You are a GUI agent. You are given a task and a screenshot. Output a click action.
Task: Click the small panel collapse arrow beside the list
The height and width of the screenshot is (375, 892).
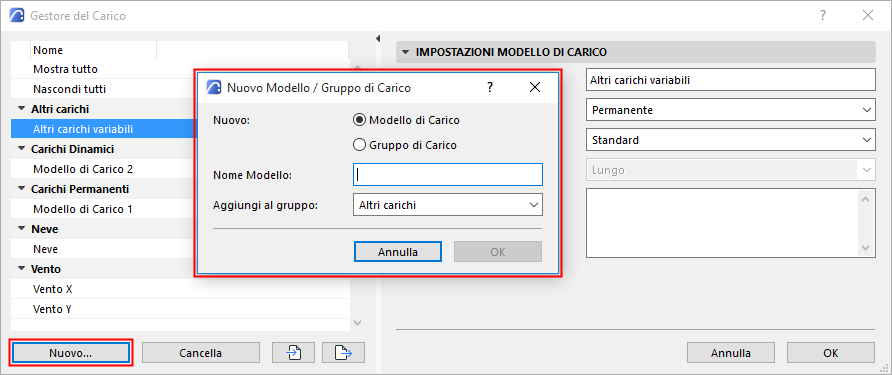(378, 39)
